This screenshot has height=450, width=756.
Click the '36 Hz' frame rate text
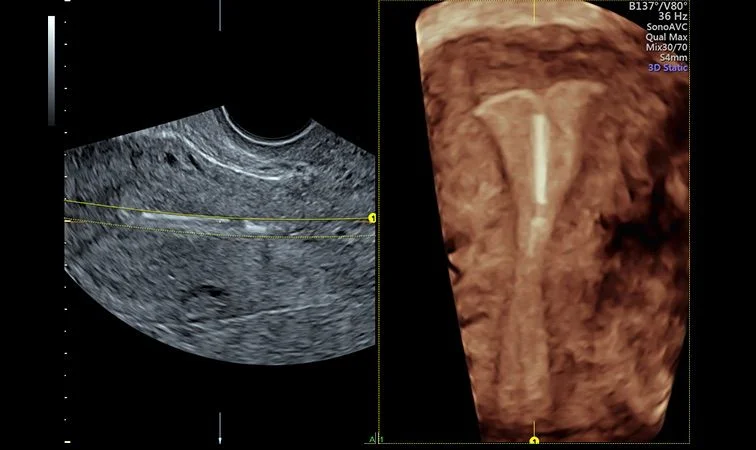673,16
